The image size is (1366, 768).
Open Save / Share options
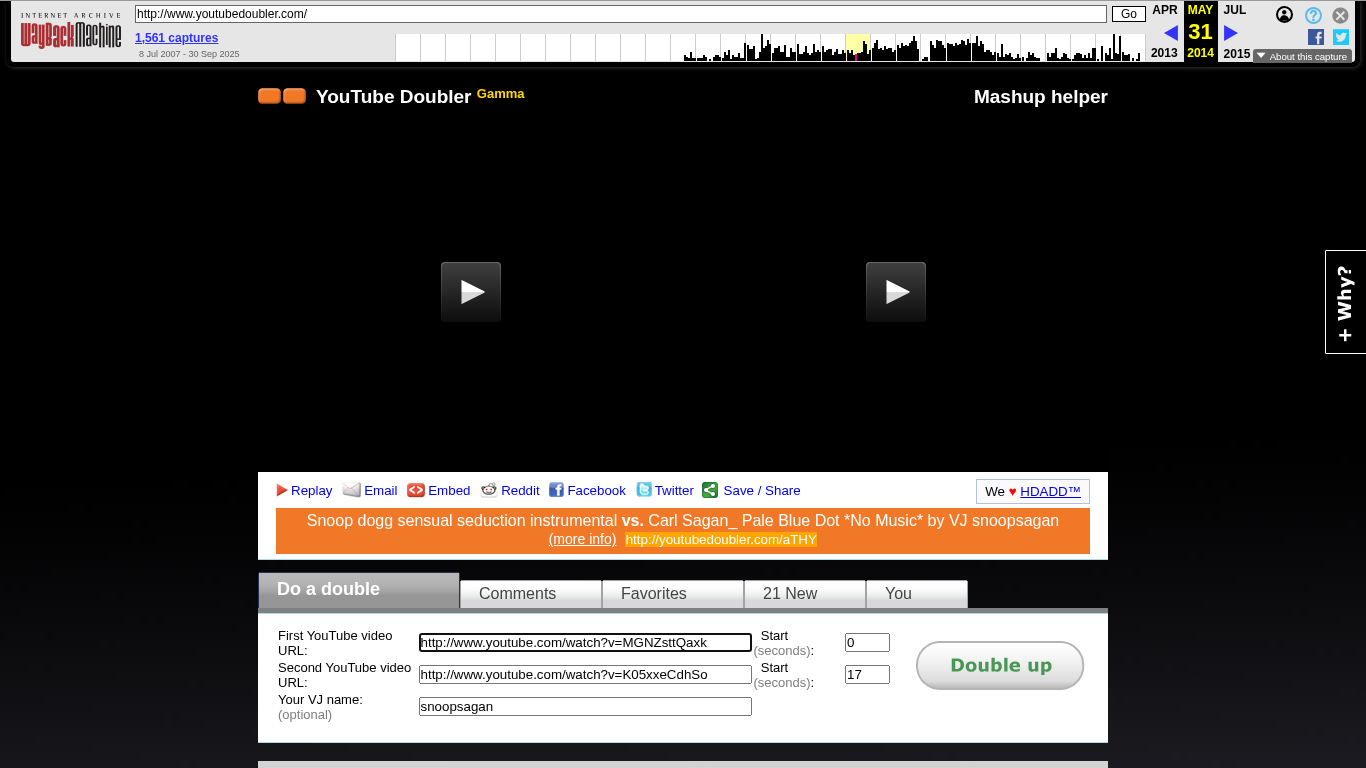[x=751, y=490]
